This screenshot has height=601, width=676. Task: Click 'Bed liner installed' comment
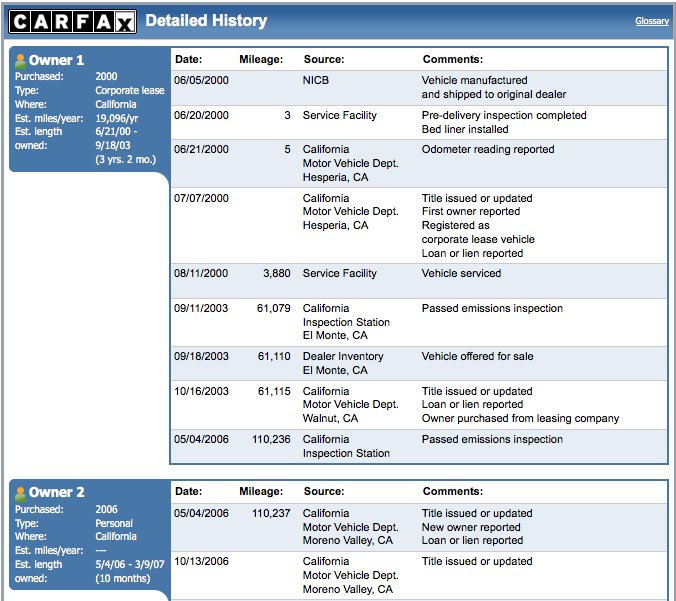tap(465, 129)
